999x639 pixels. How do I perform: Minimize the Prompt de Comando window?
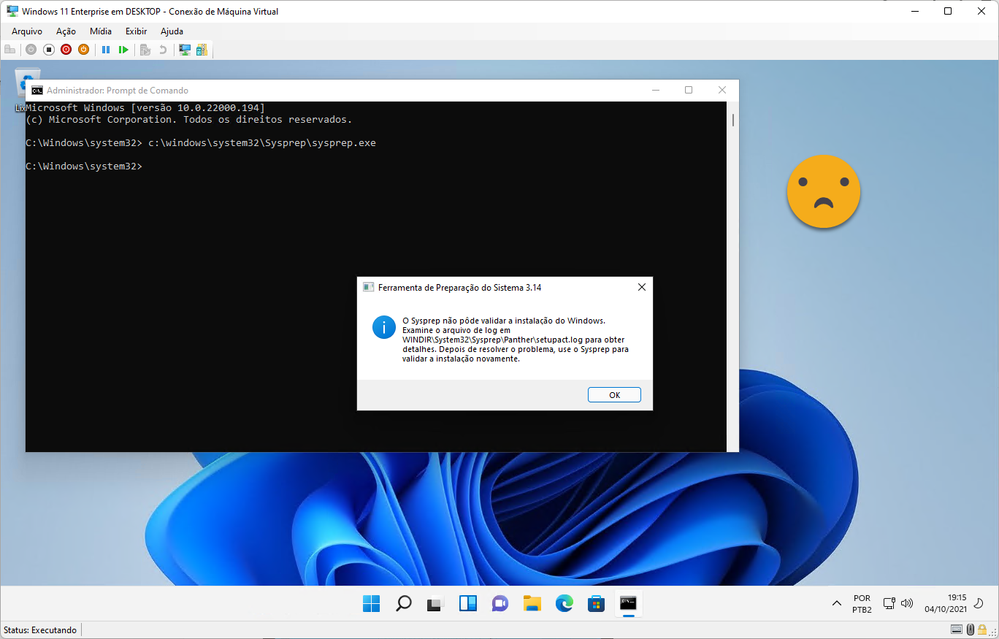coord(656,90)
